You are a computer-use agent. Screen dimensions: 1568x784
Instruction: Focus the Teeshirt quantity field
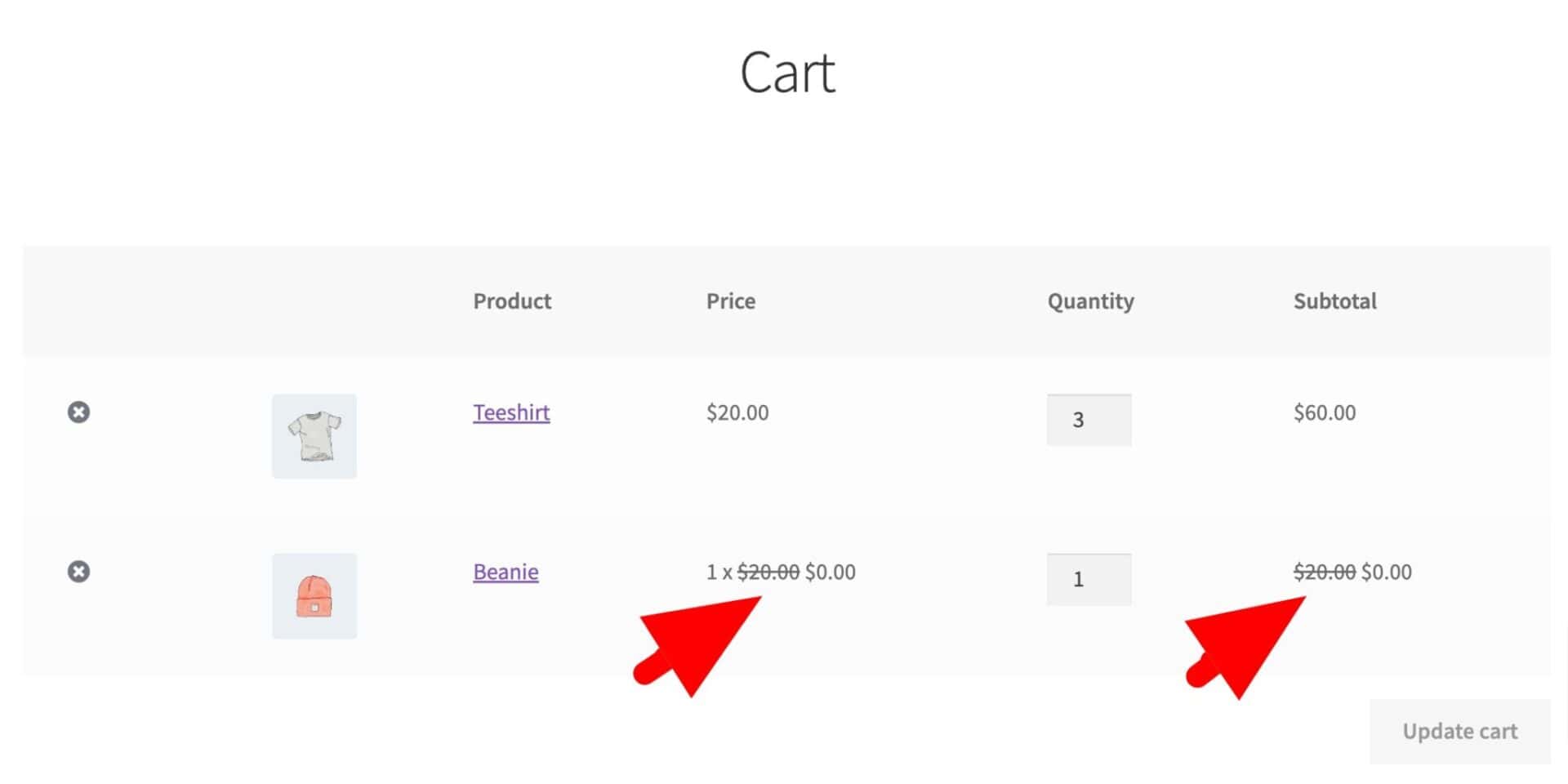coord(1089,420)
